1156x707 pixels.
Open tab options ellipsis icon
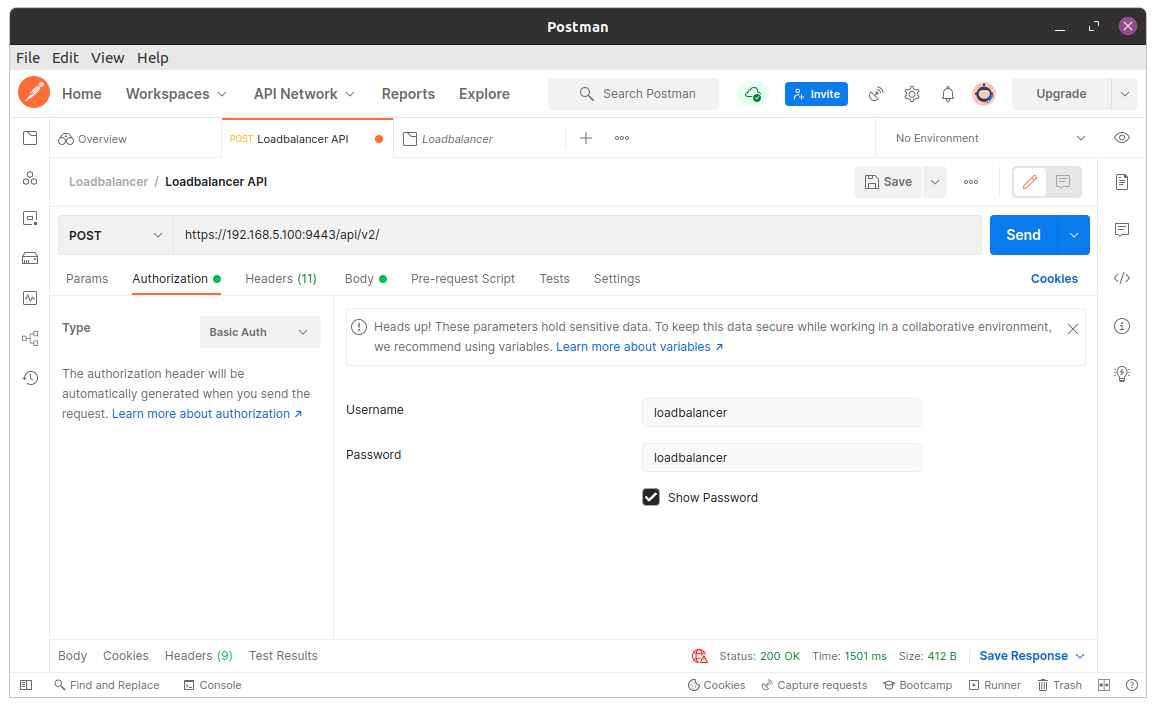[x=622, y=138]
